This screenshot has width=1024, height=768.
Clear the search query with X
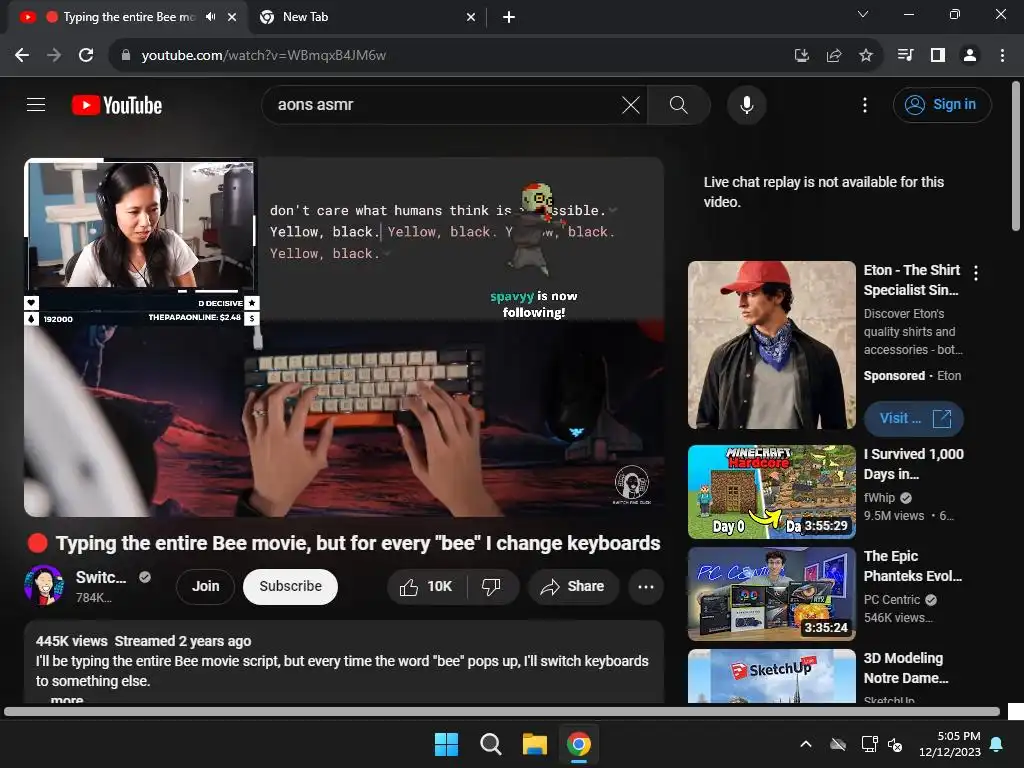(630, 104)
